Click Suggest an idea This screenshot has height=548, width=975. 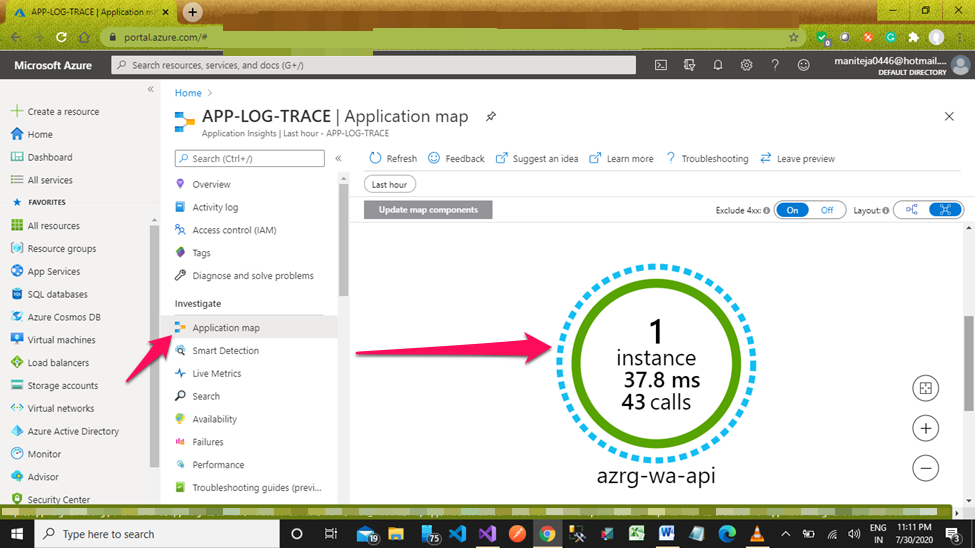point(537,159)
